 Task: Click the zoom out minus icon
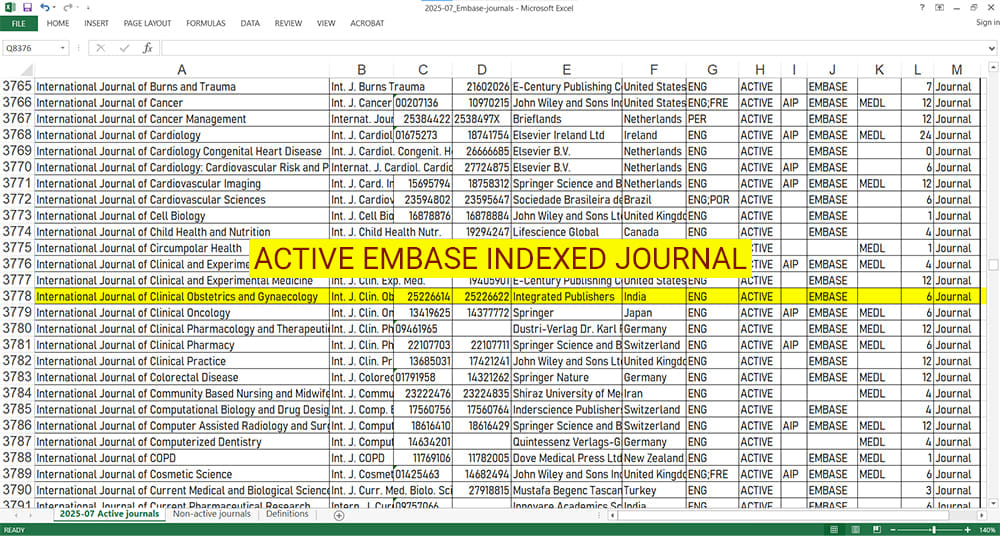894,530
